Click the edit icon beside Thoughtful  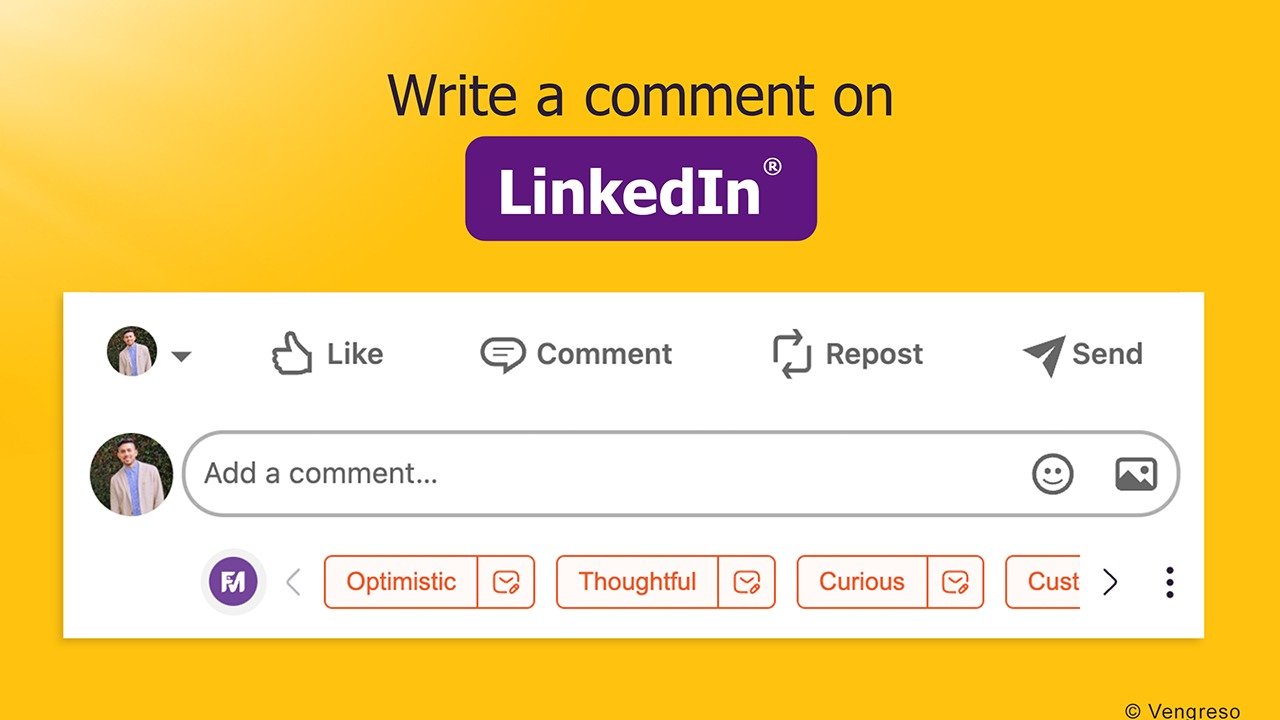click(x=747, y=582)
